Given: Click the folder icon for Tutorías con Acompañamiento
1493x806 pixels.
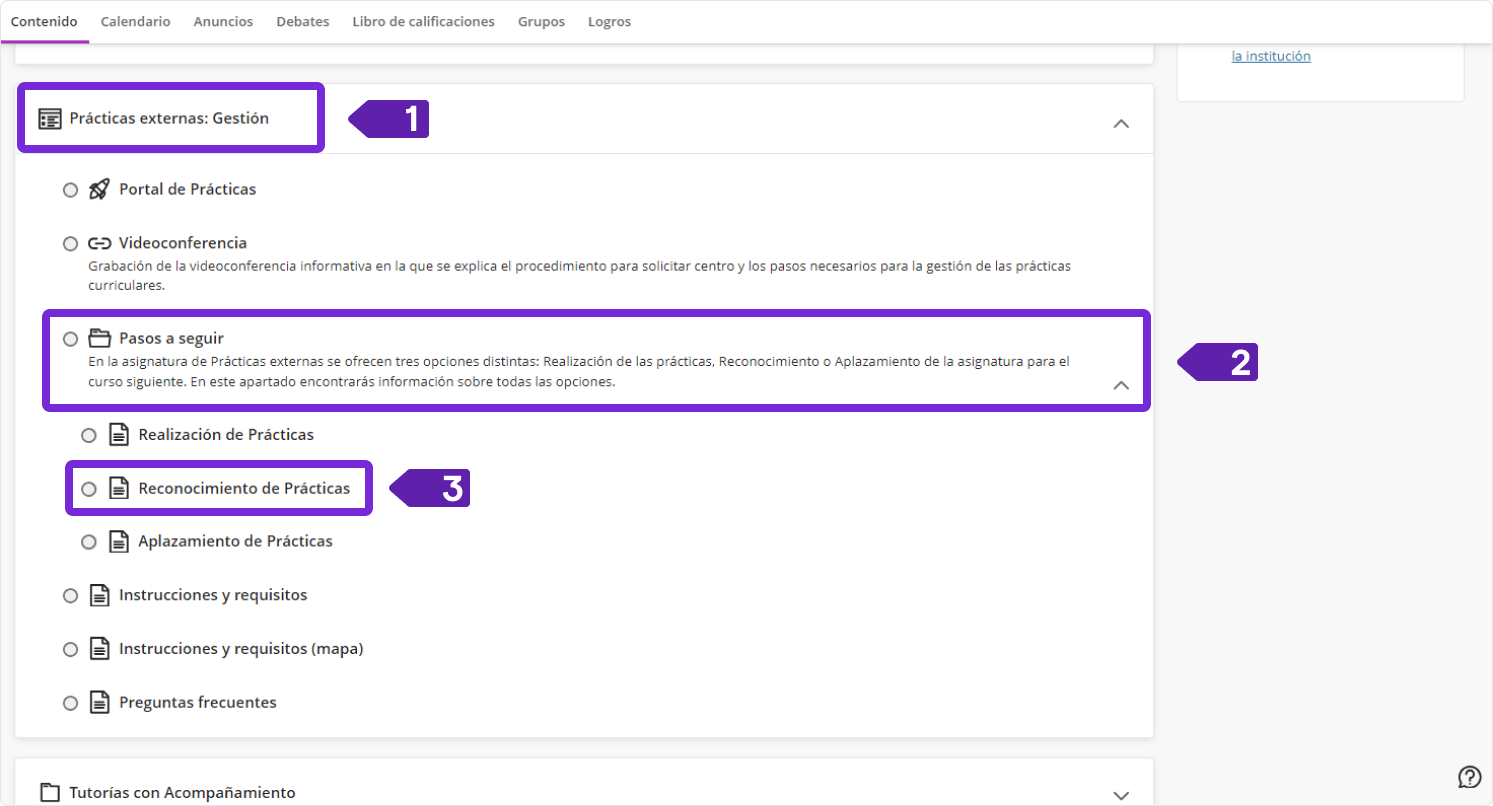Looking at the screenshot, I should [x=49, y=793].
